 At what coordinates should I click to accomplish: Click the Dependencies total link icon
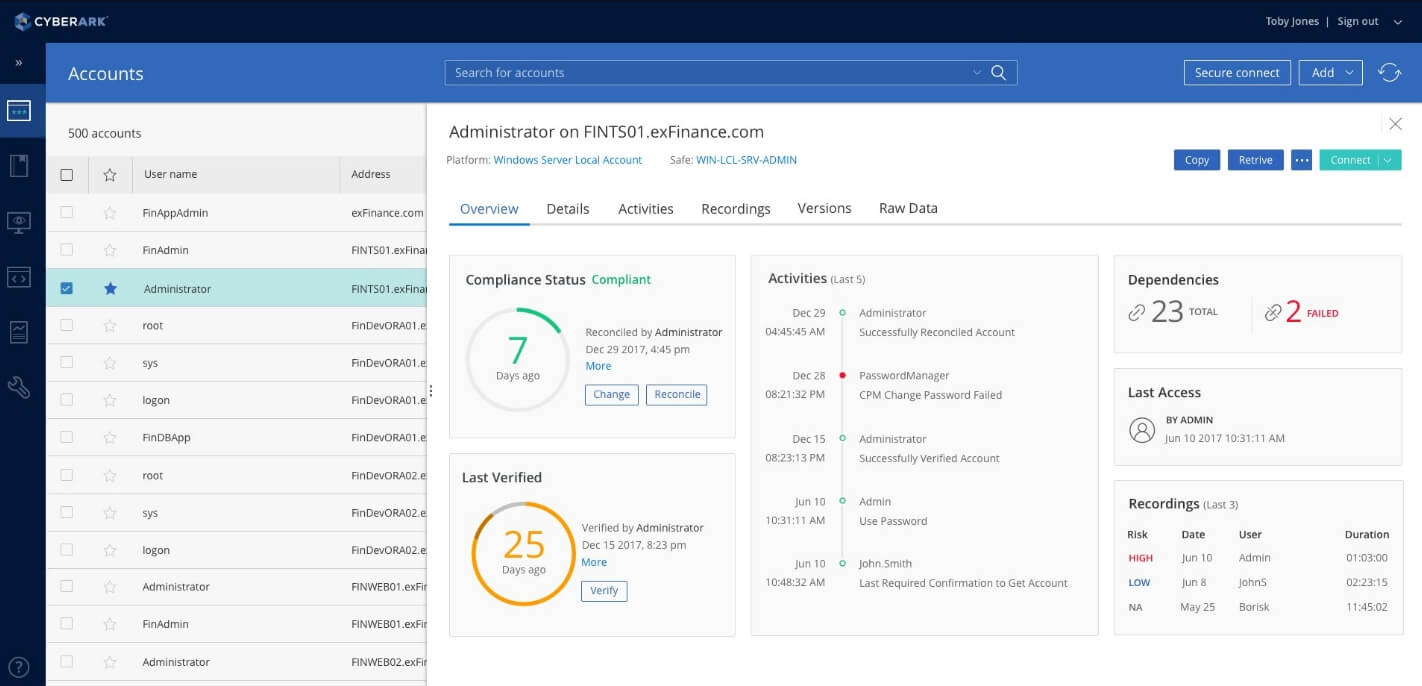point(1137,313)
